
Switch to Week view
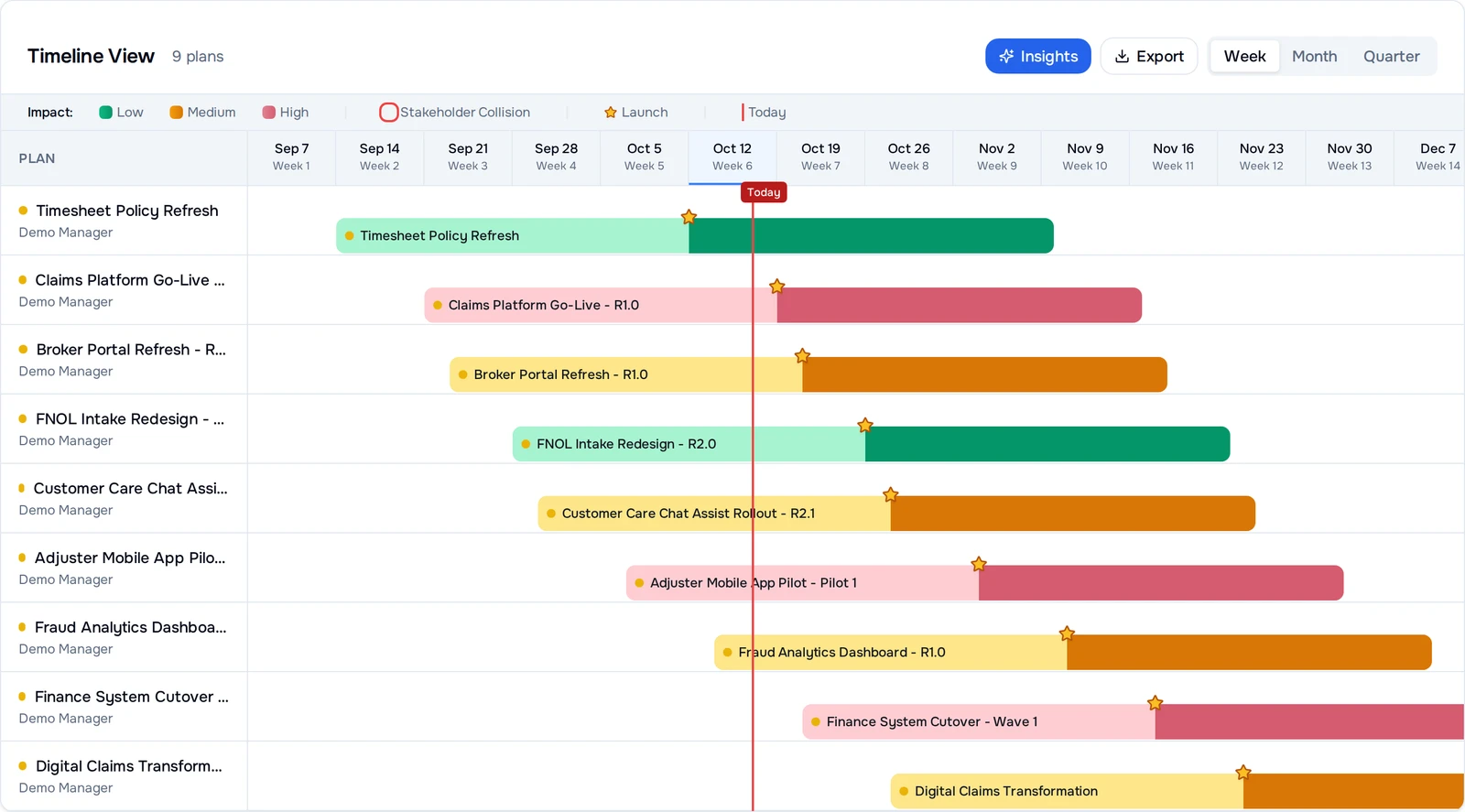pos(1244,56)
